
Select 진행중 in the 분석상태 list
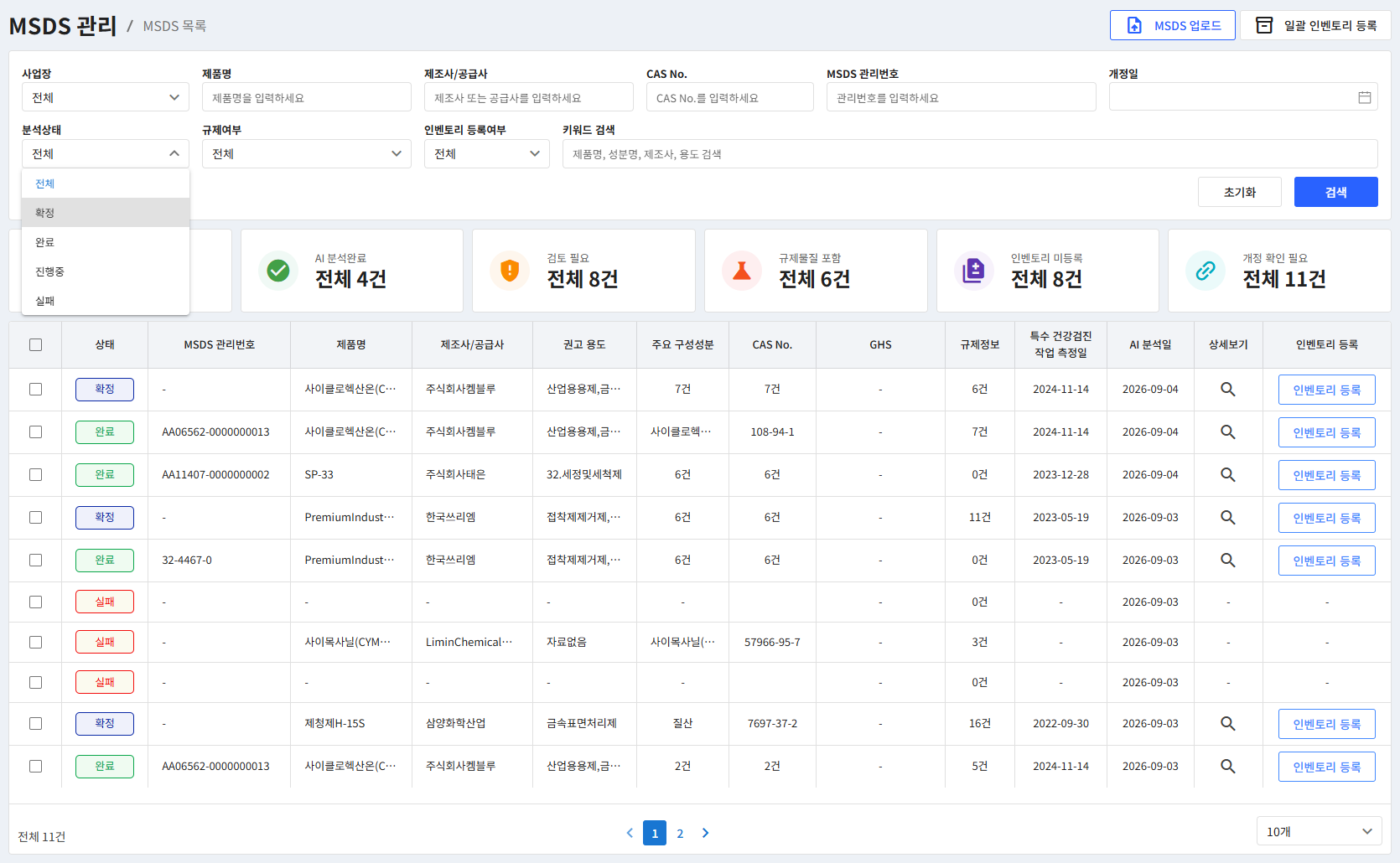[106, 271]
